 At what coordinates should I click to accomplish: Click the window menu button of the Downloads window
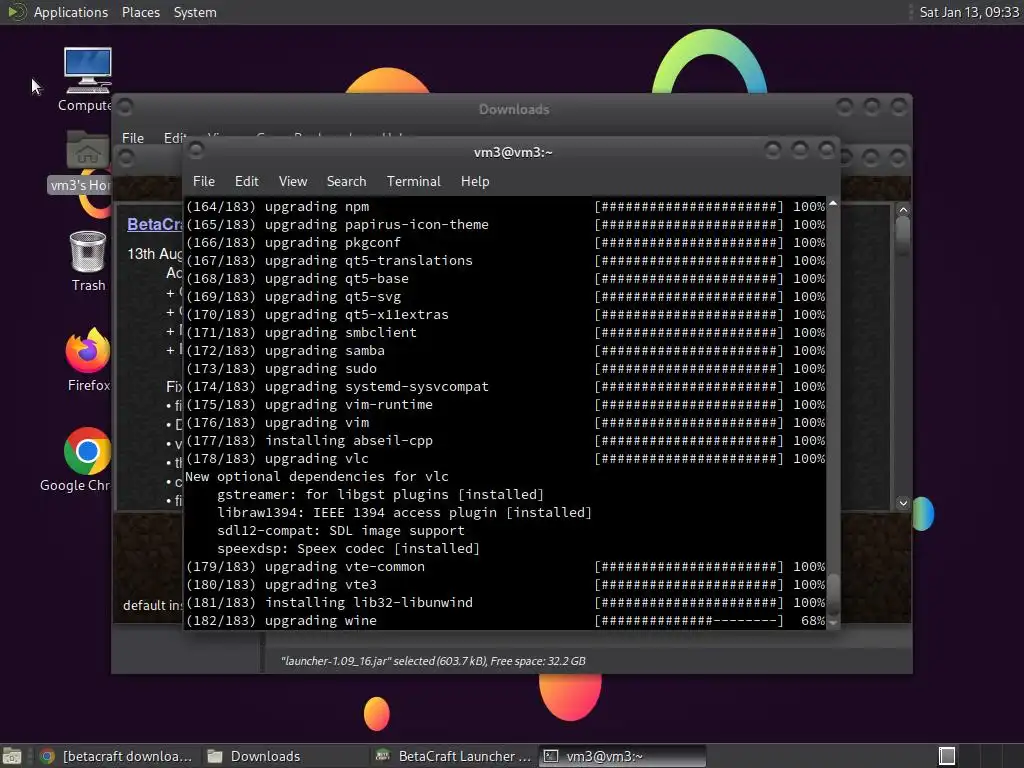125,106
